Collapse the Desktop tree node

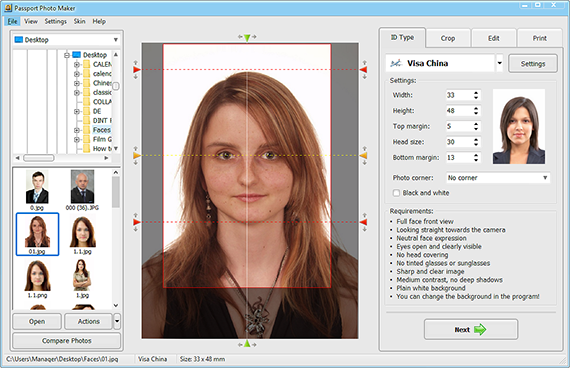click(x=67, y=55)
